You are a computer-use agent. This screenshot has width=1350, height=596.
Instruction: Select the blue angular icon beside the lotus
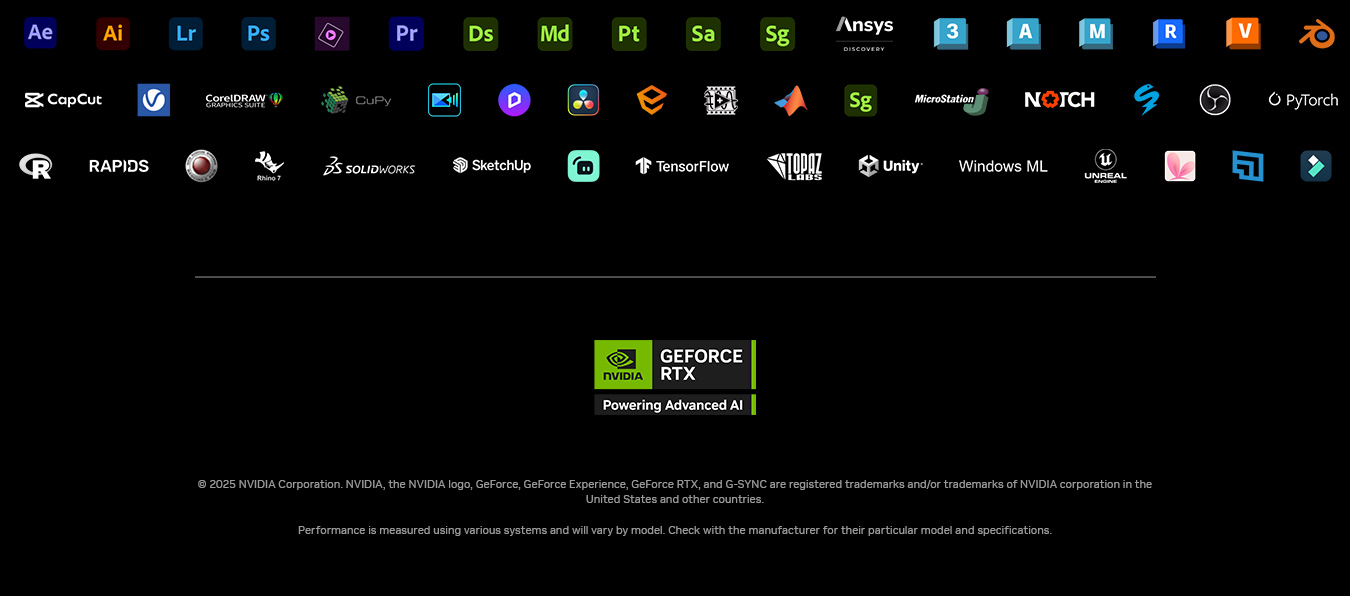pos(1248,166)
